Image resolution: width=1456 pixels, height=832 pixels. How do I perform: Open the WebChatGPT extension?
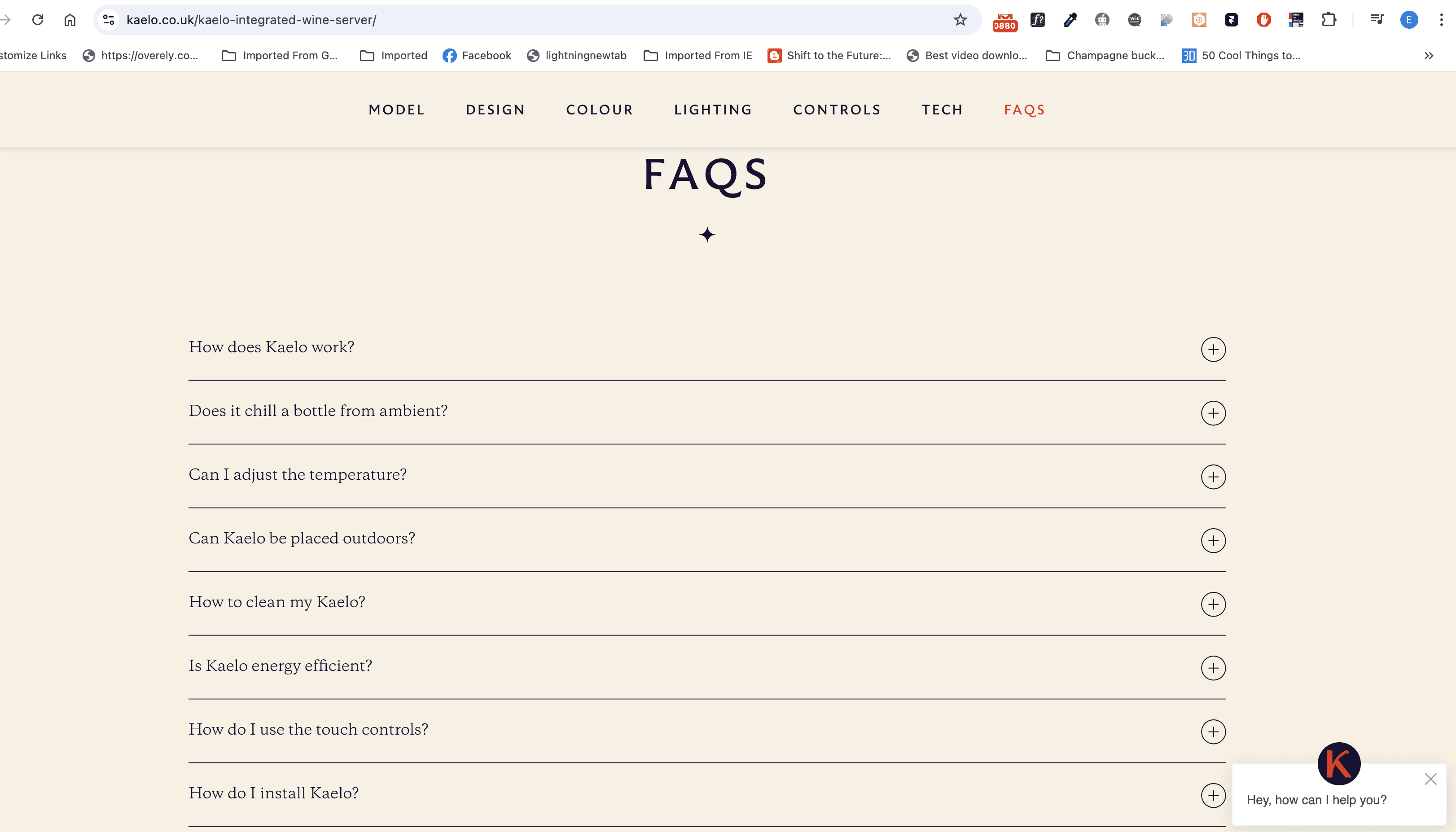(x=1134, y=20)
